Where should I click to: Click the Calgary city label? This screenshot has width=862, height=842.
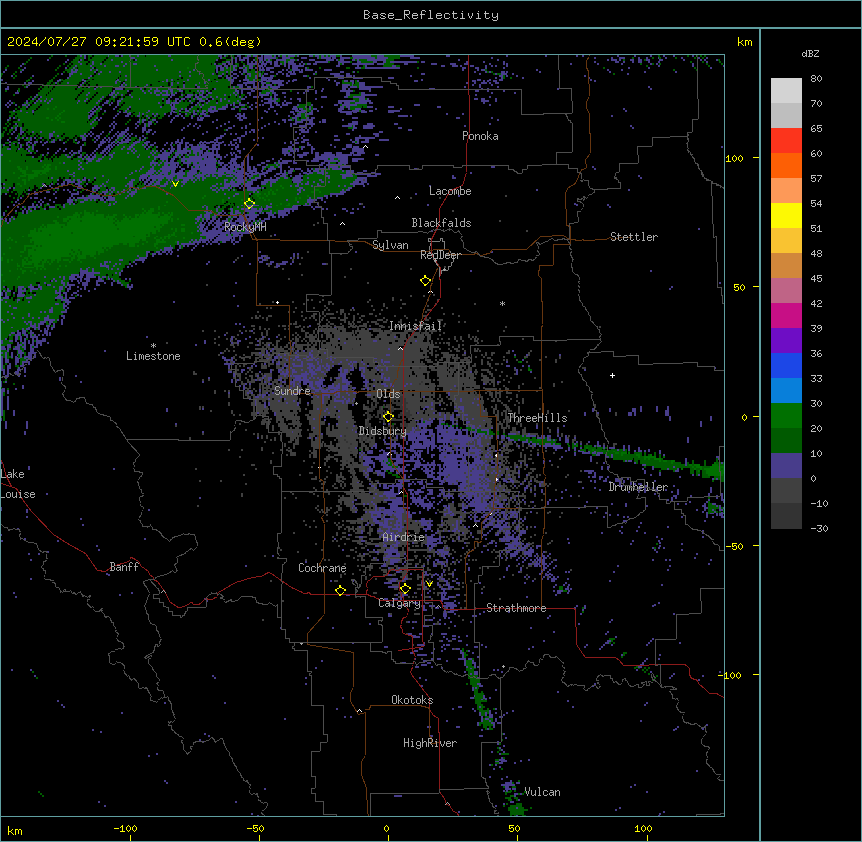pos(399,603)
